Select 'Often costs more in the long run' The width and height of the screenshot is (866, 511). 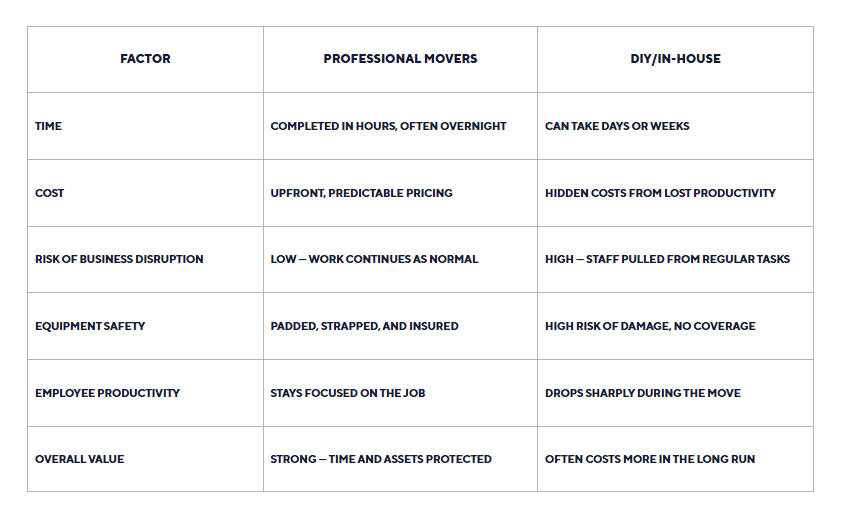[x=650, y=459]
